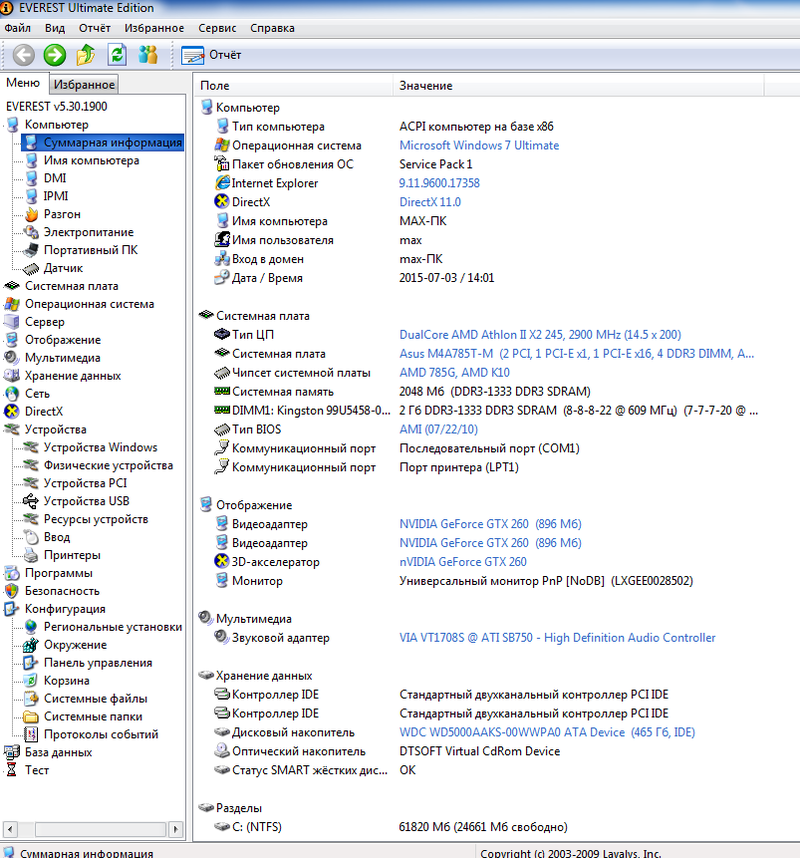Image resolution: width=800 pixels, height=858 pixels.
Task: Open the Microsoft Windows 7 Ultimate link
Action: tap(479, 146)
